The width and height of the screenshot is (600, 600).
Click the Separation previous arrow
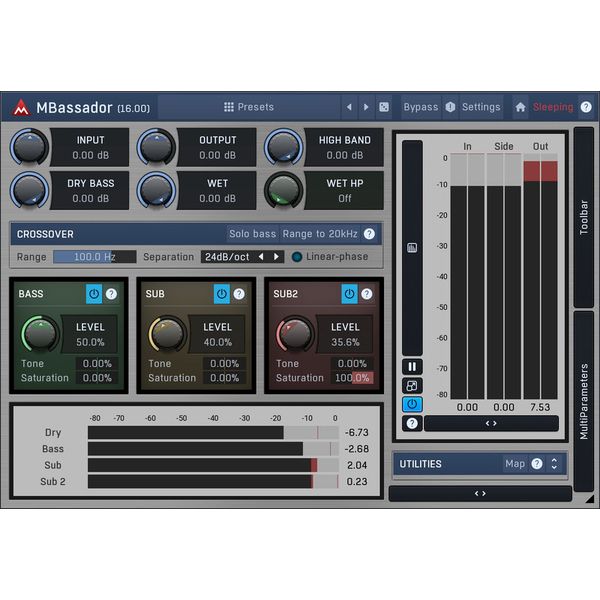pos(261,257)
